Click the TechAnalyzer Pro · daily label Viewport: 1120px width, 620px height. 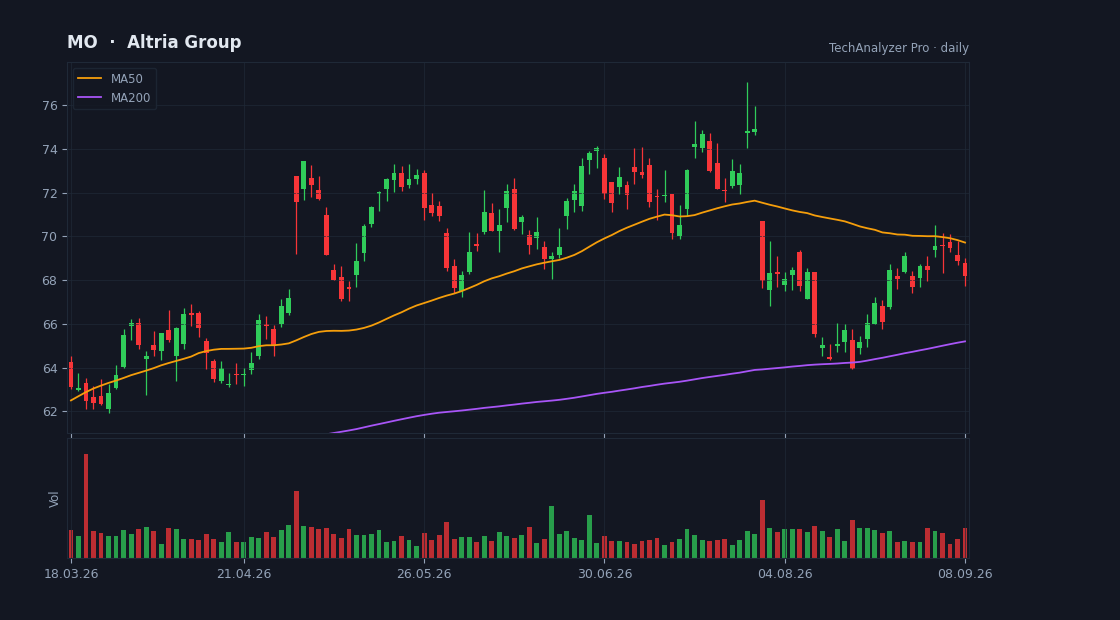[x=899, y=48]
